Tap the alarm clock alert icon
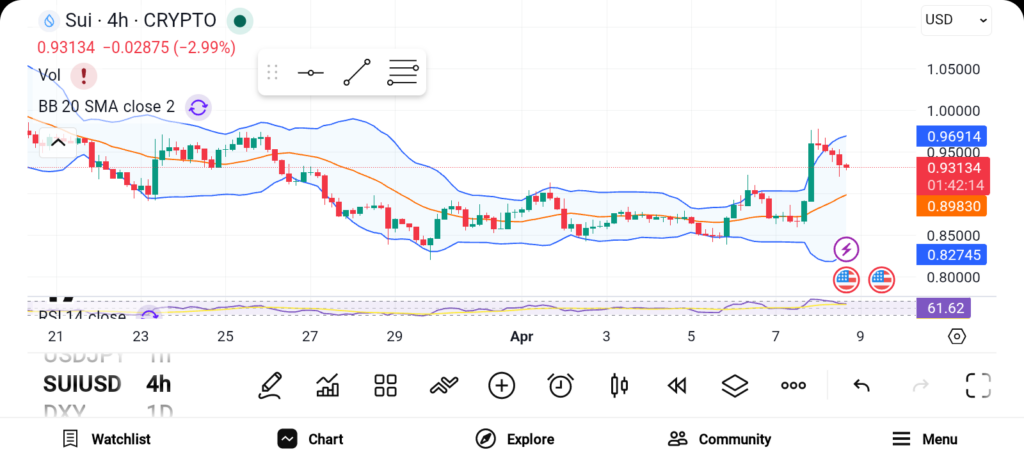This screenshot has height=461, width=1024. [560, 385]
